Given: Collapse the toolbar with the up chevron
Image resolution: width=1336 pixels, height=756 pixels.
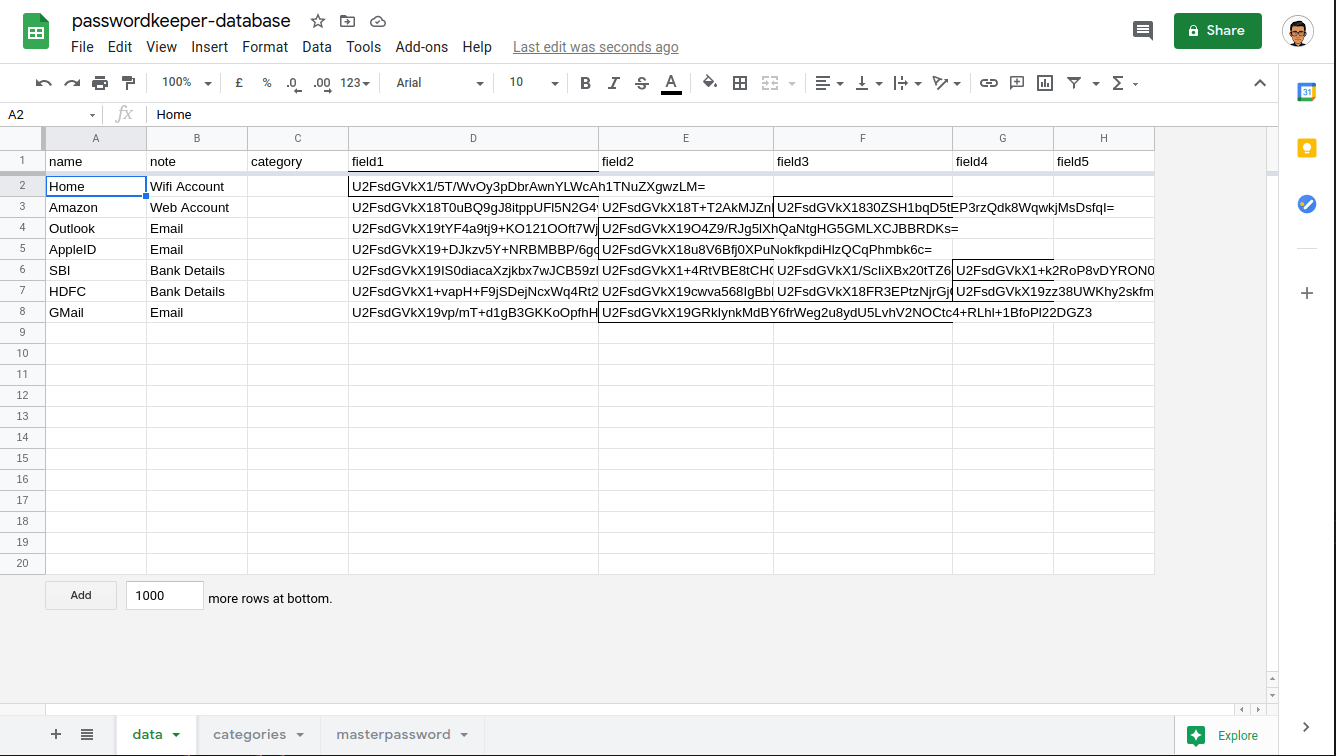Looking at the screenshot, I should point(1260,83).
